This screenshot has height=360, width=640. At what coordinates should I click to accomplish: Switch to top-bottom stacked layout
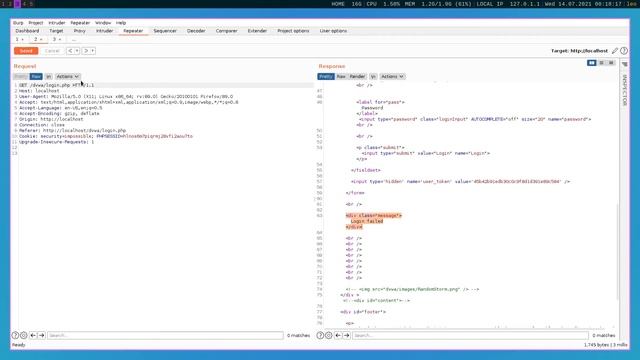[602, 63]
